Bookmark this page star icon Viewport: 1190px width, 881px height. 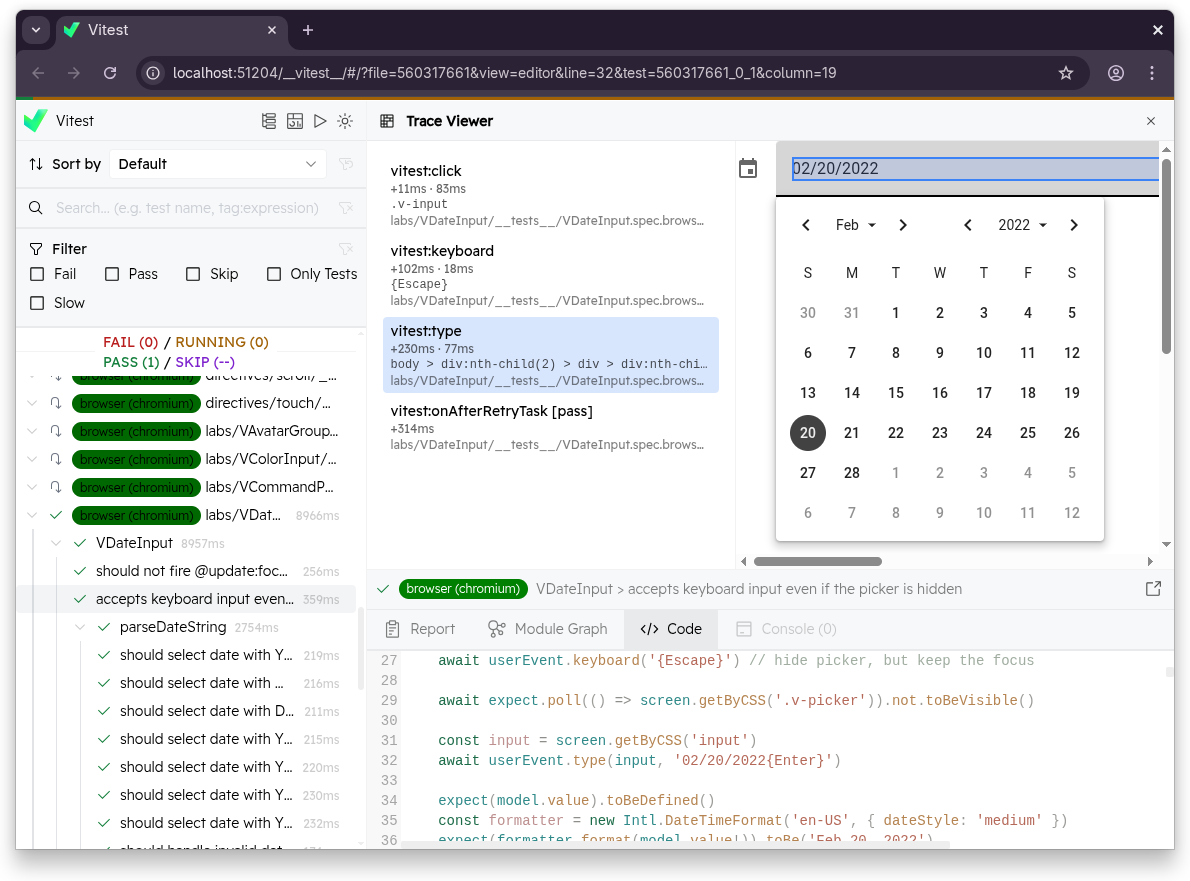pyautogui.click(x=1066, y=73)
